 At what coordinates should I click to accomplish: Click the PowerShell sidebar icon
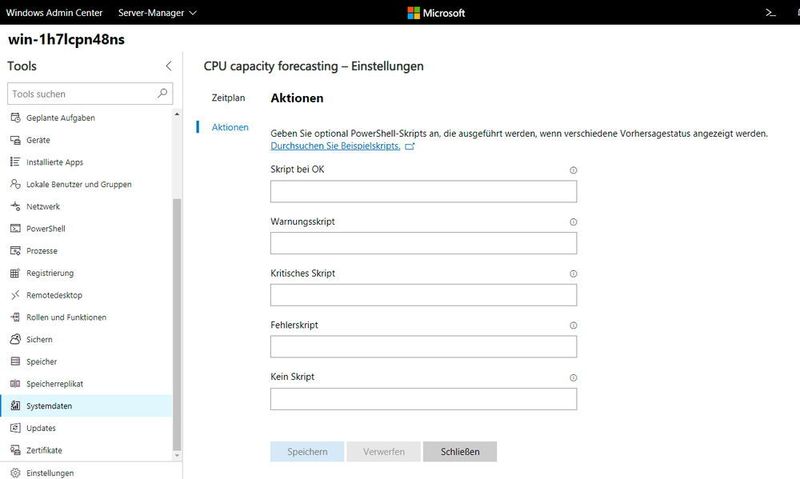click(15, 229)
